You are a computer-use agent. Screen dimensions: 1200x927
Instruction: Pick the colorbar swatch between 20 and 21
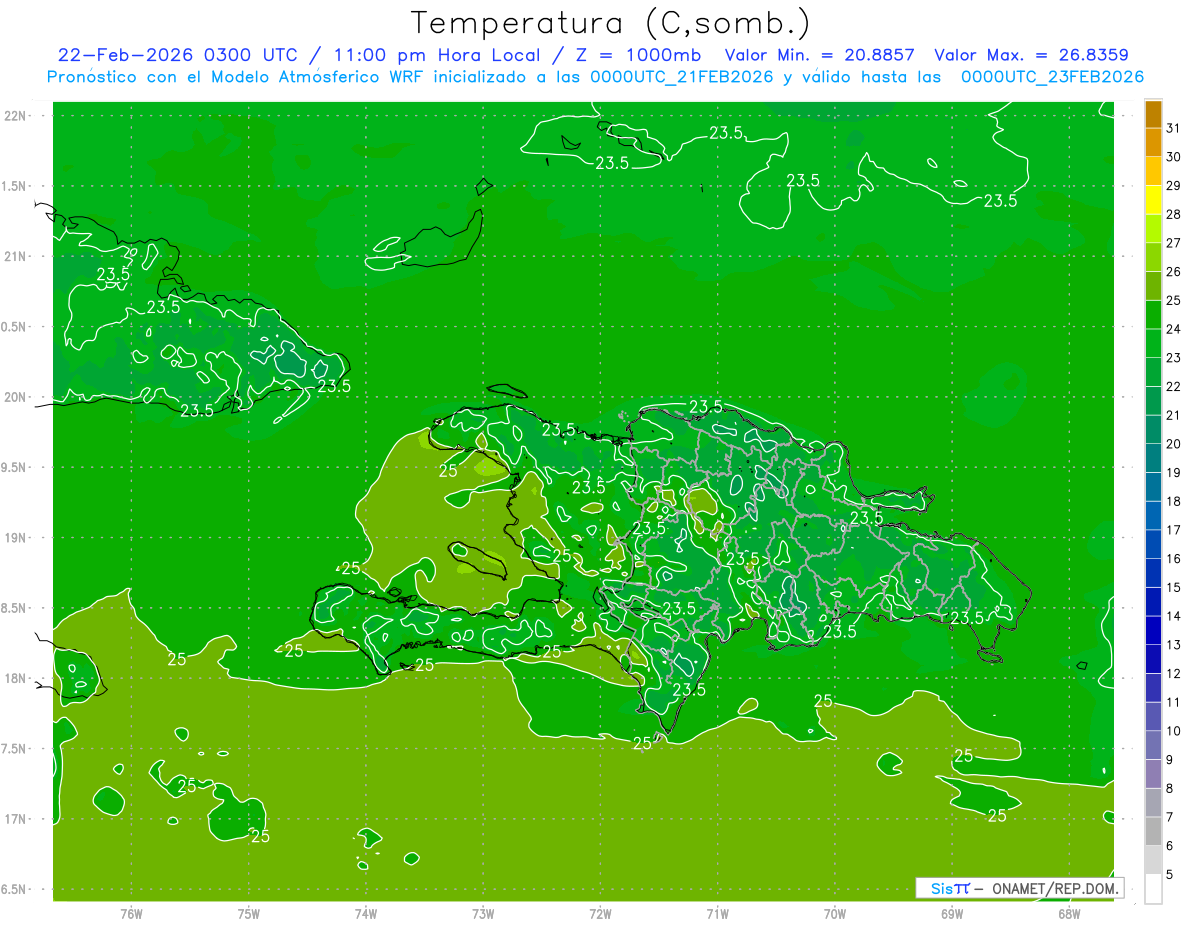pos(1153,429)
